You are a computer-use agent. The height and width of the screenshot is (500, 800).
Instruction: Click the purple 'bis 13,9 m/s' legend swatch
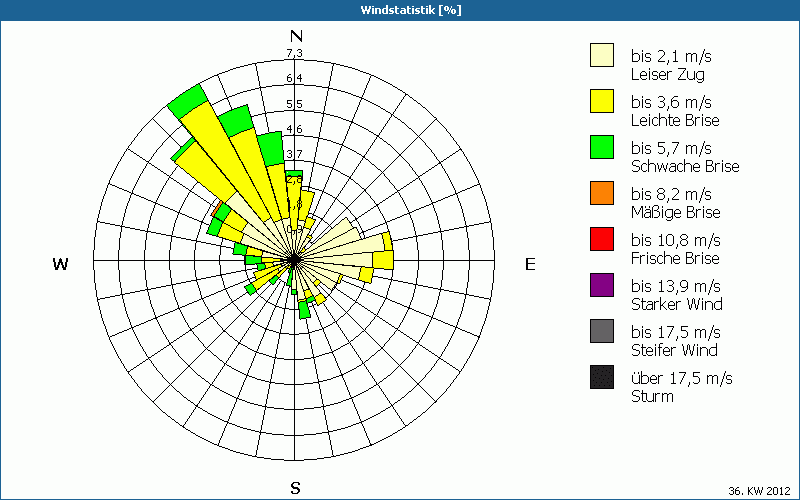(602, 285)
